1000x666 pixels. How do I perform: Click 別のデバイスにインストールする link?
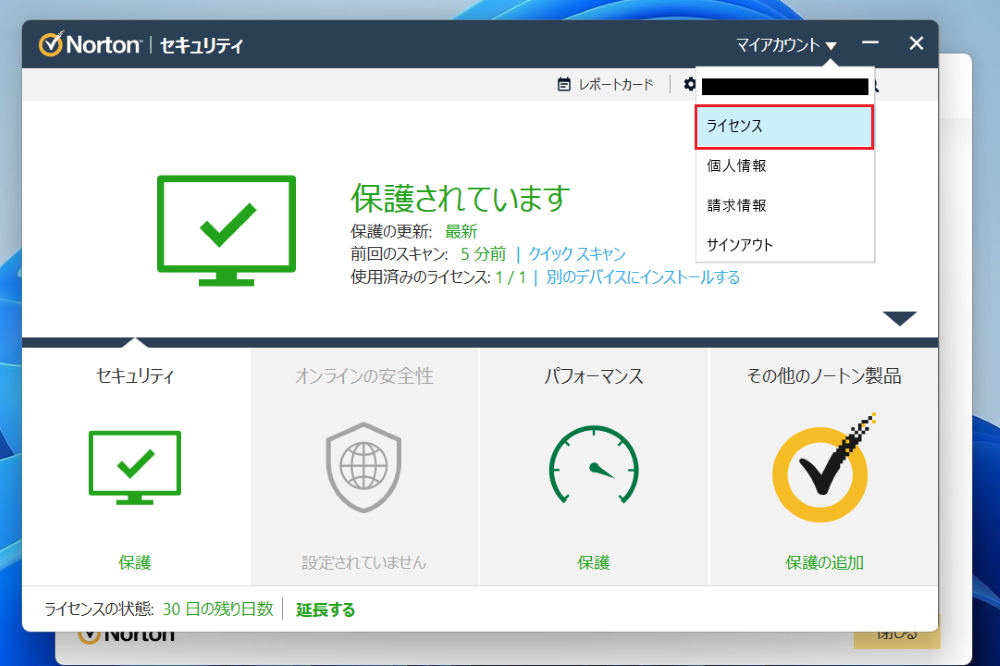pyautogui.click(x=643, y=277)
